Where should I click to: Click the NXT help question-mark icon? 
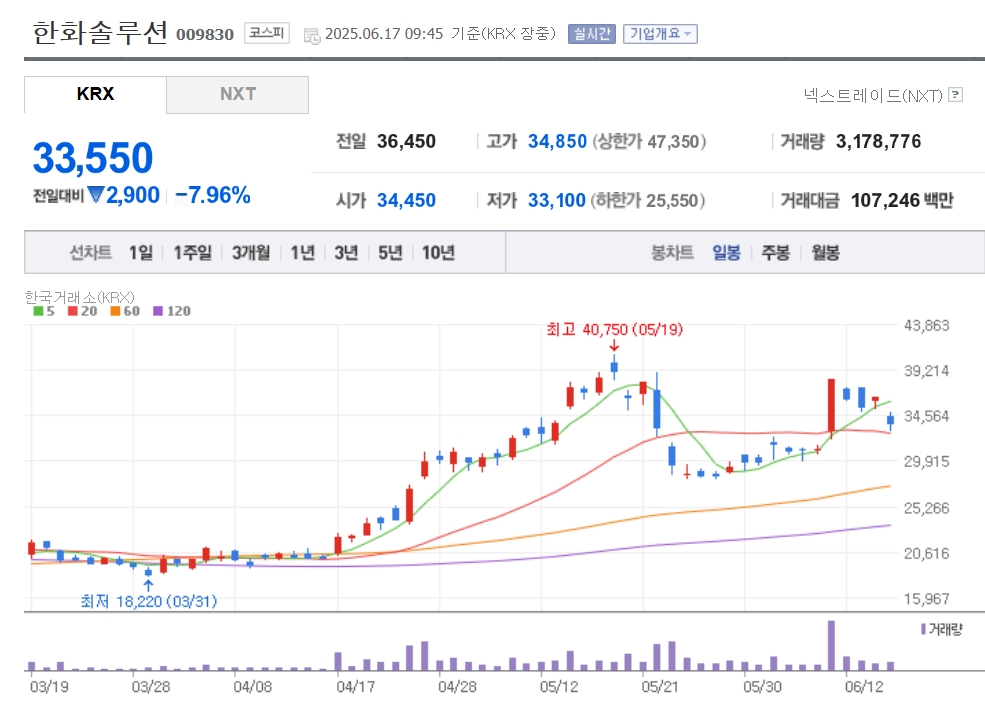955,95
